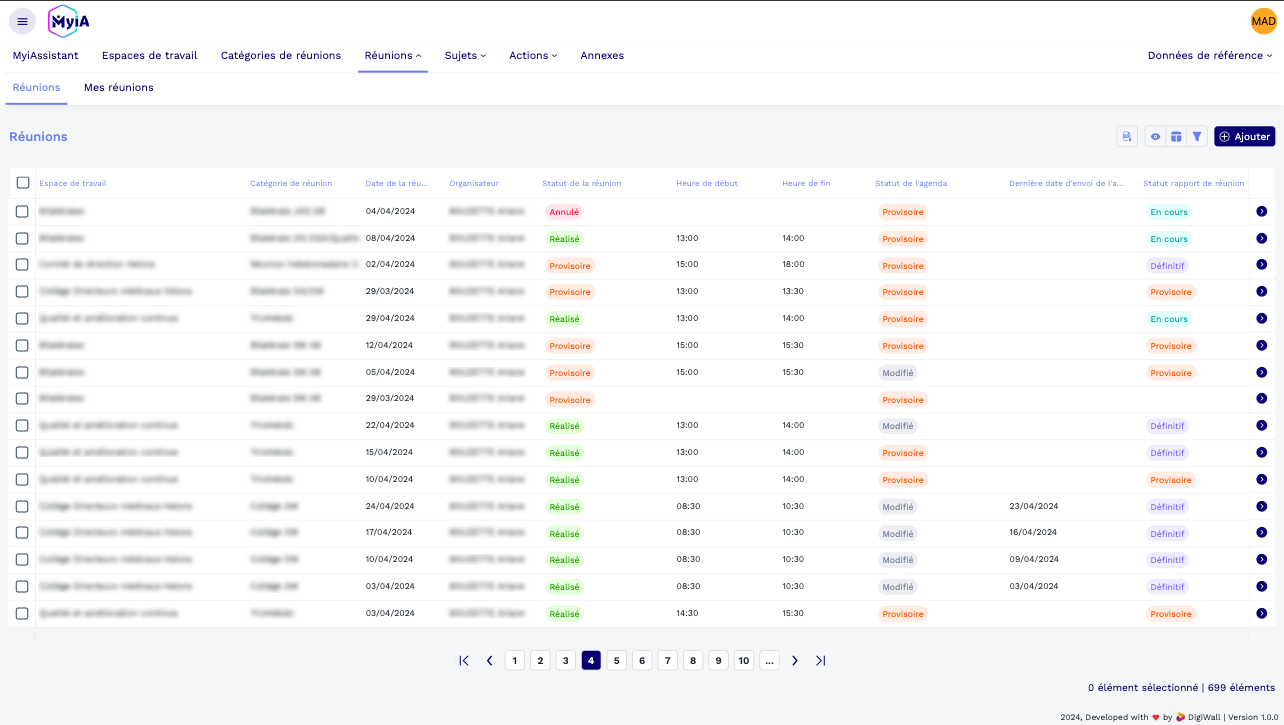Jump to the first page
Screen dimensions: 1284x725
point(464,660)
